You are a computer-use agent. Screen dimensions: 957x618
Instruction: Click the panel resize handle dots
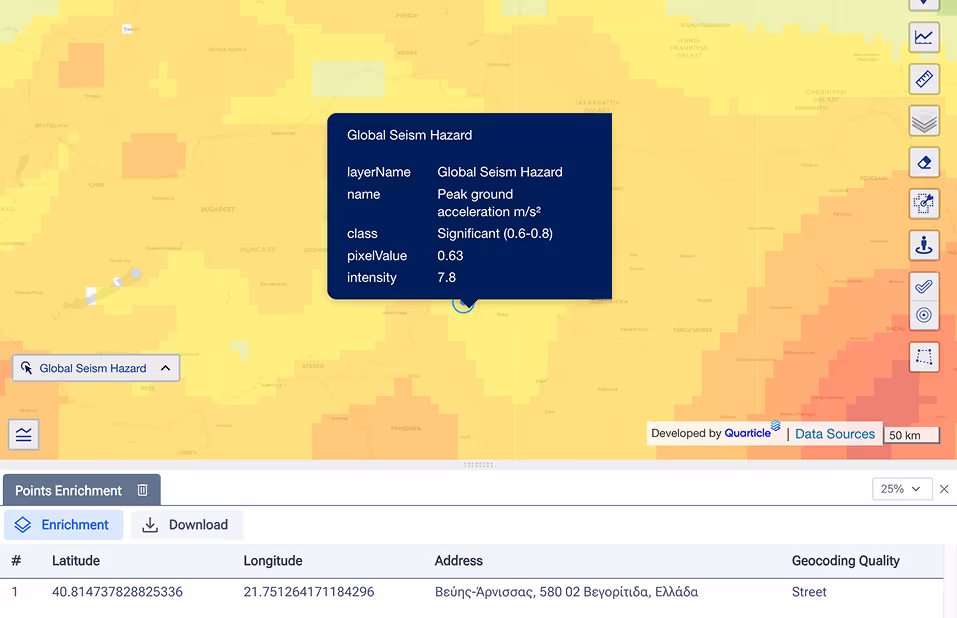(x=478, y=464)
